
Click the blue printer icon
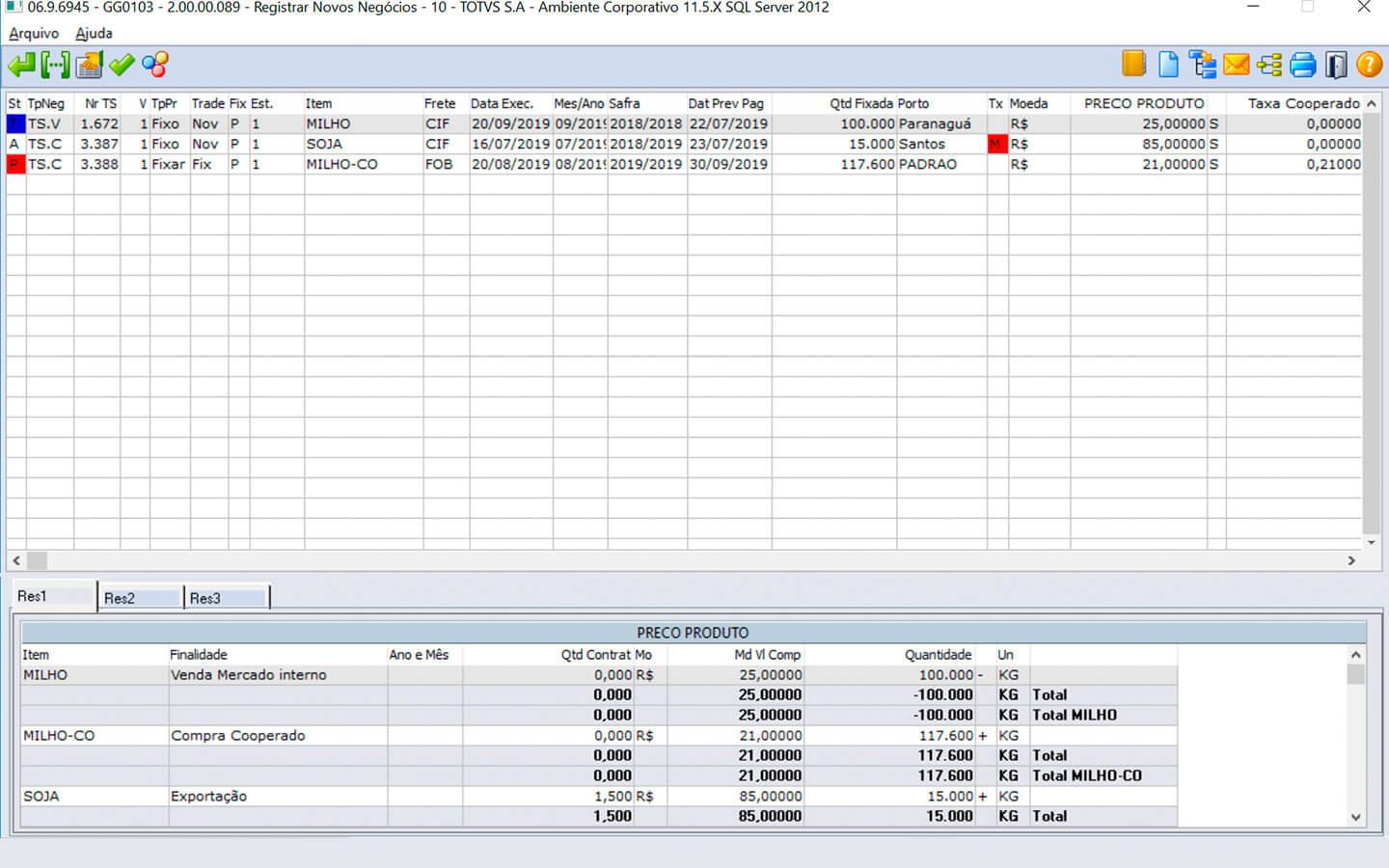[x=1302, y=65]
